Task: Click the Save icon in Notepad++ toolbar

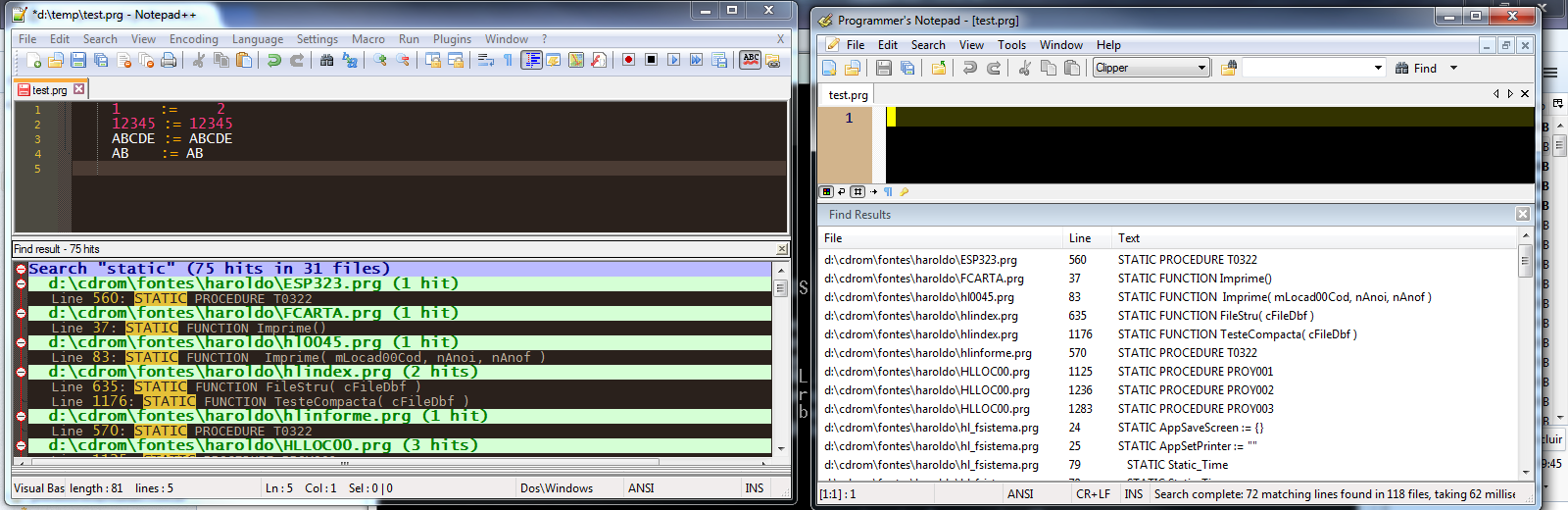Action: click(78, 61)
